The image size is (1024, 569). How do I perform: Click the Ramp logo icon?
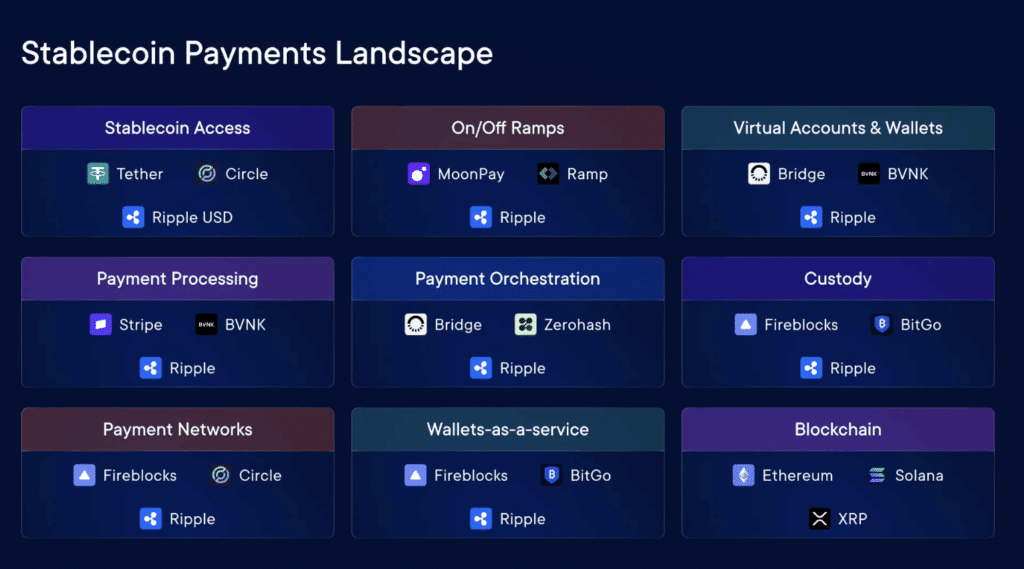coord(548,174)
